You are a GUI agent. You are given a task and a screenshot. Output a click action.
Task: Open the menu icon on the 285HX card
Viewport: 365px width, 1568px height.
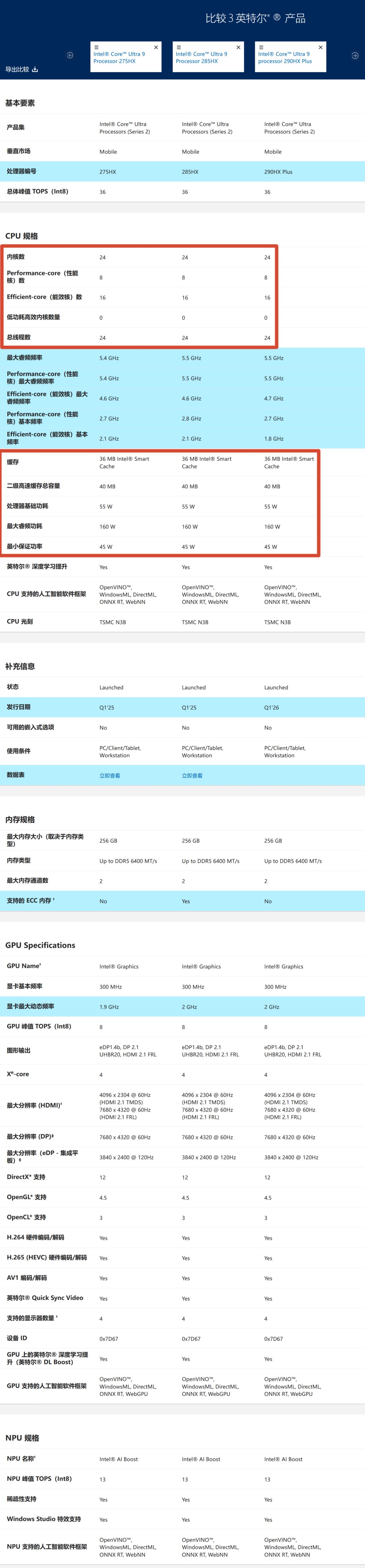179,47
